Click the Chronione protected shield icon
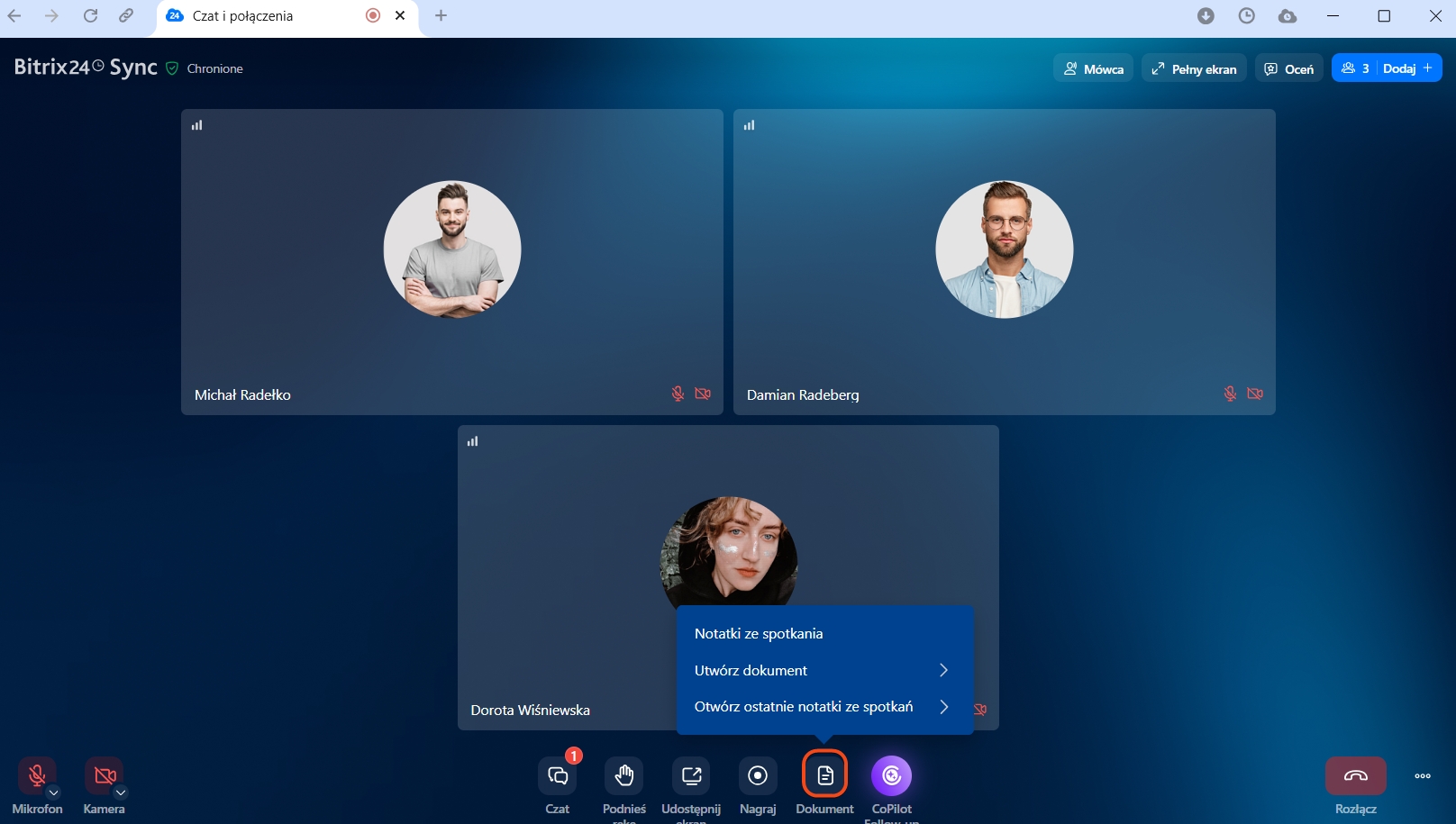The height and width of the screenshot is (824, 1456). point(172,68)
